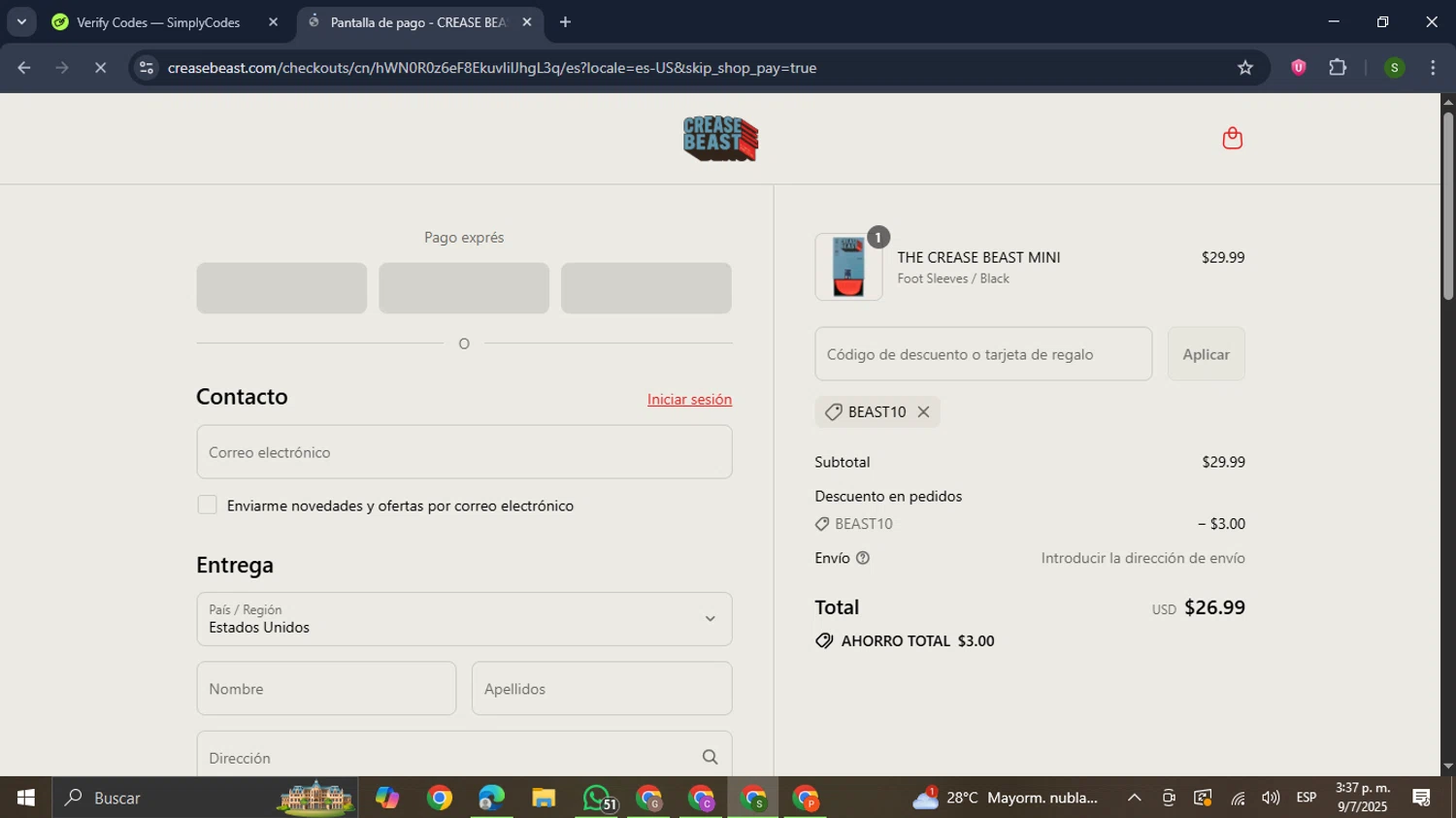1456x818 pixels.
Task: Close the Pantalla de pago tab
Action: click(x=527, y=21)
